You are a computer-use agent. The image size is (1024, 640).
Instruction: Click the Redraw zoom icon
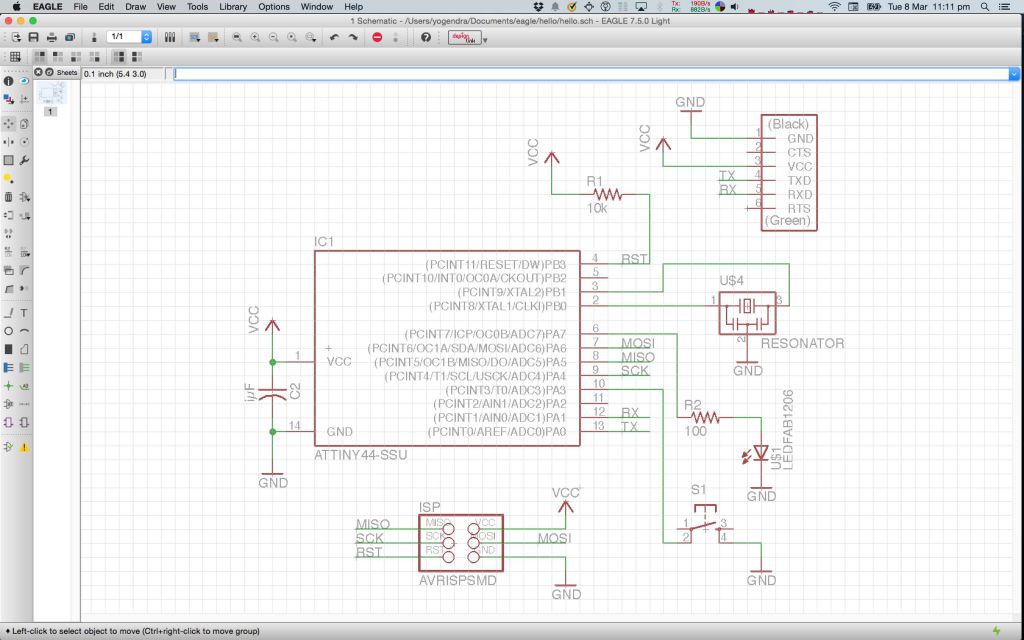292,37
